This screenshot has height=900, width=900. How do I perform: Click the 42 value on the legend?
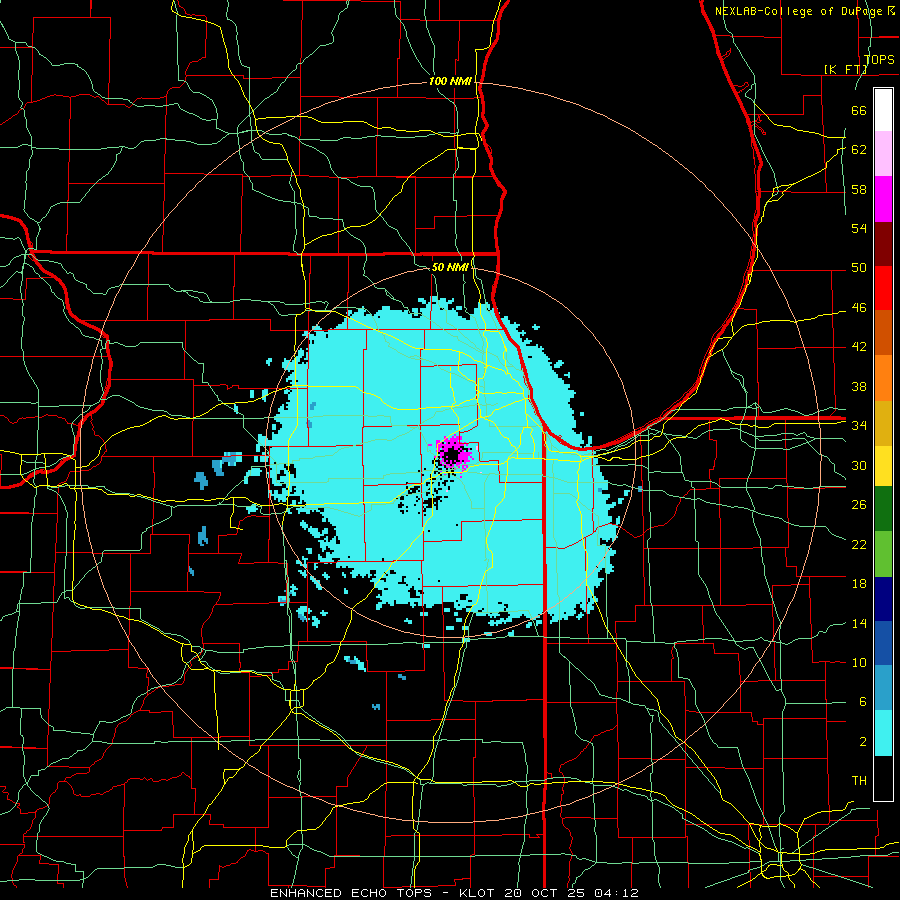point(859,347)
